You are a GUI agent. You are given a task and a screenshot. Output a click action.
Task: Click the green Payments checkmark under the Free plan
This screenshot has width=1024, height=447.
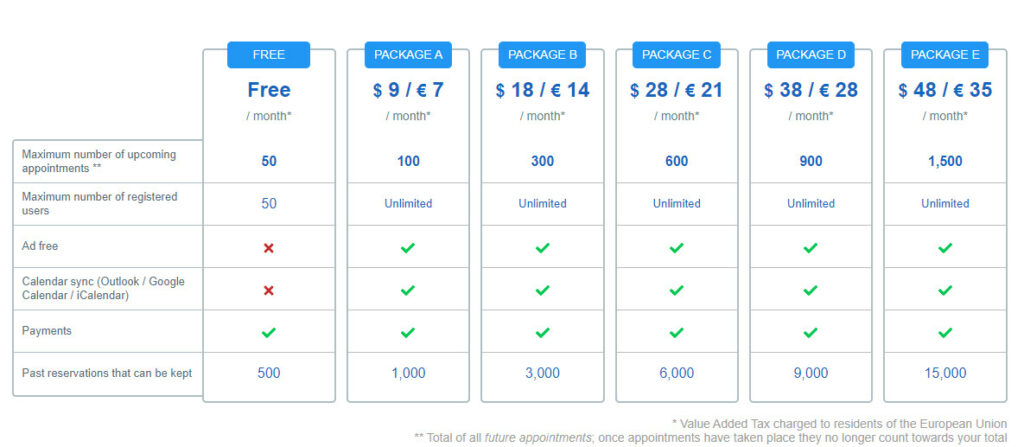point(268,333)
